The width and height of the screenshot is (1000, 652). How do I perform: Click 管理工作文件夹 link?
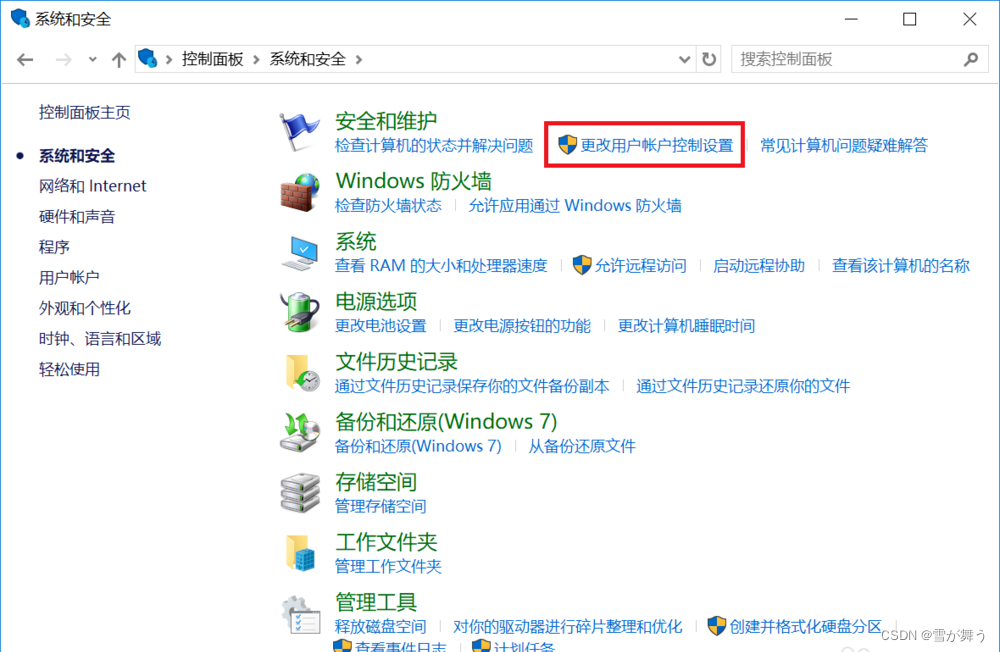tap(388, 566)
